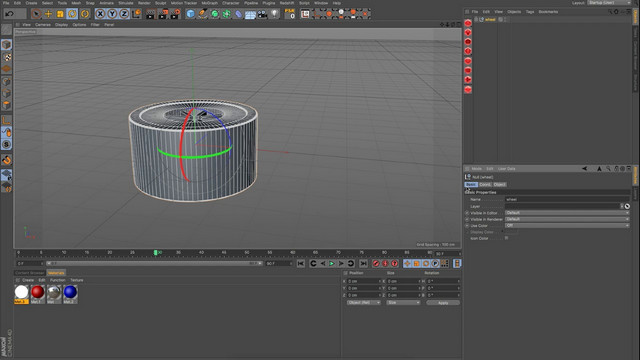
Task: Add a Light object
Action: 275,14
